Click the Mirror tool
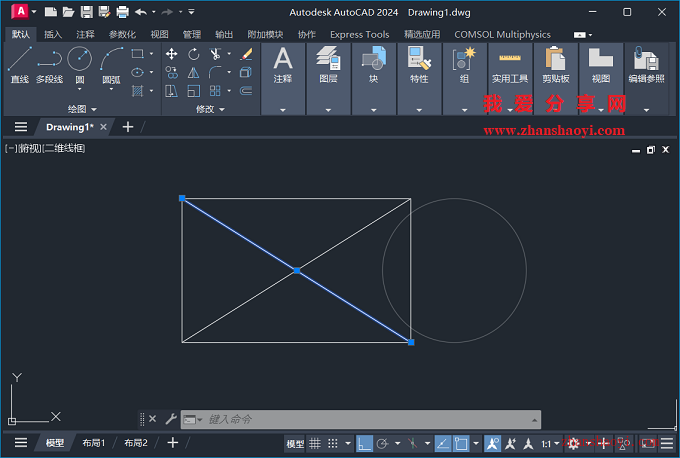The image size is (680, 458). [x=193, y=72]
